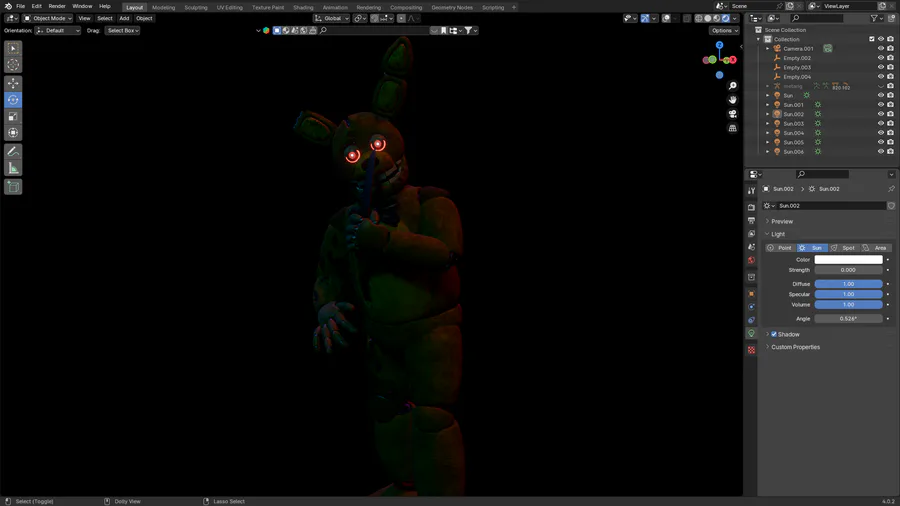Disable rendering for Sun.006 camera icon

pos(890,152)
